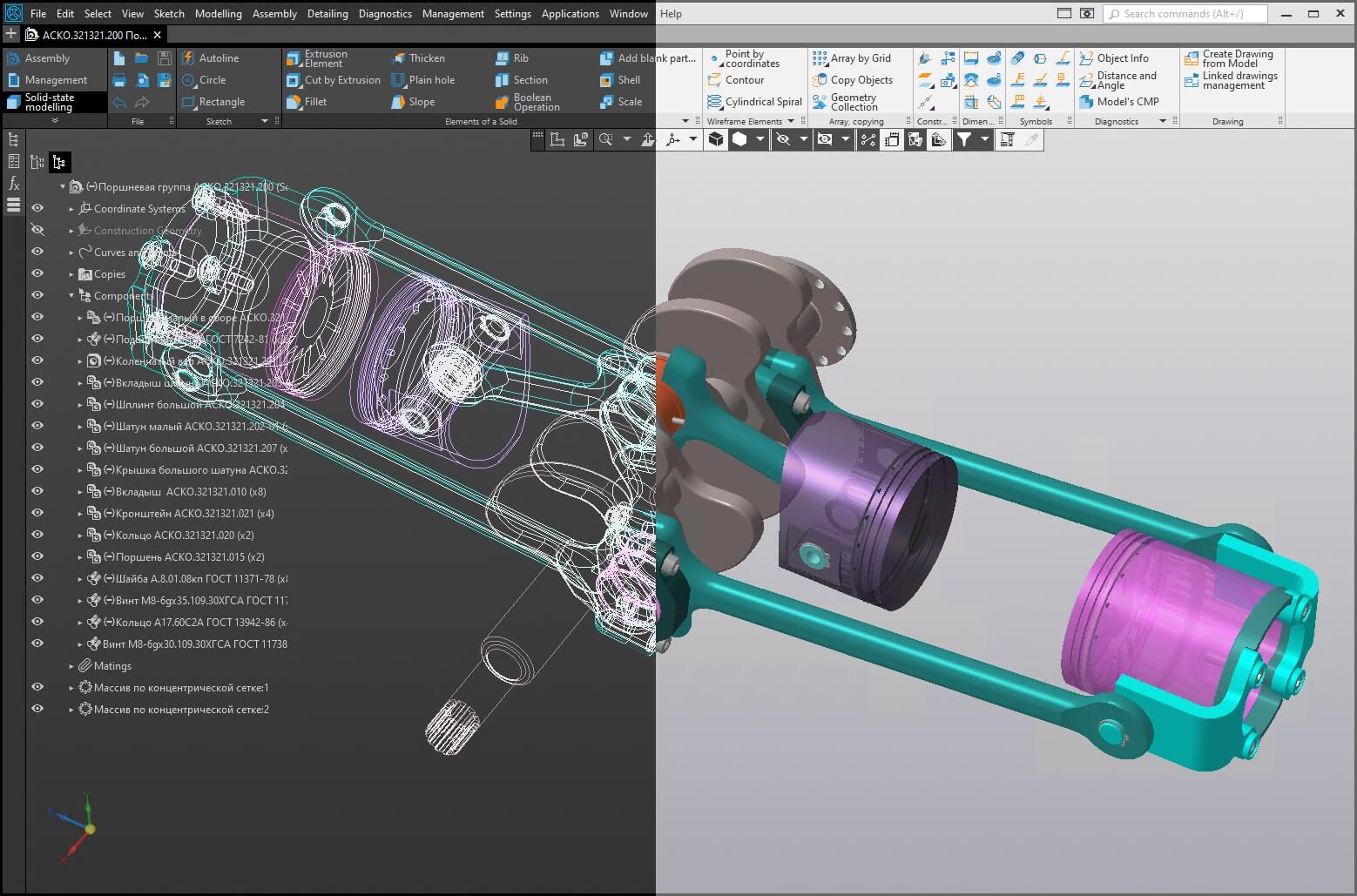Add a new document tab with plus
The height and width of the screenshot is (896, 1357).
tap(10, 34)
